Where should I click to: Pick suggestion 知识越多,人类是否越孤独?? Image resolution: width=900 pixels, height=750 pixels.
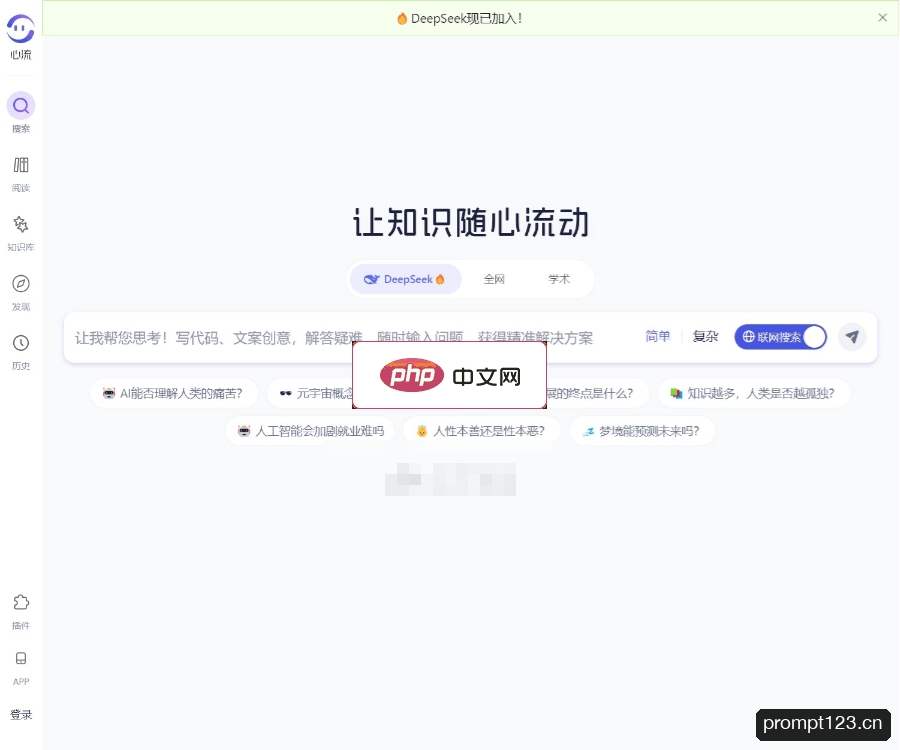pyautogui.click(x=754, y=393)
